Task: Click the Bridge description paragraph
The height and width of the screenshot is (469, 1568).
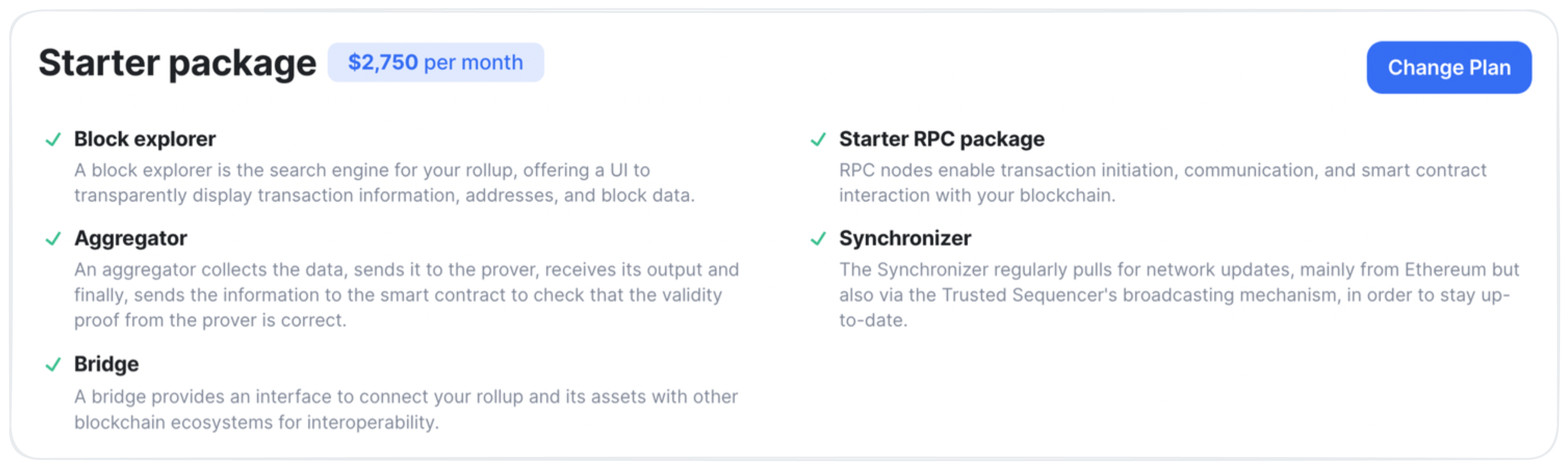Action: [406, 409]
